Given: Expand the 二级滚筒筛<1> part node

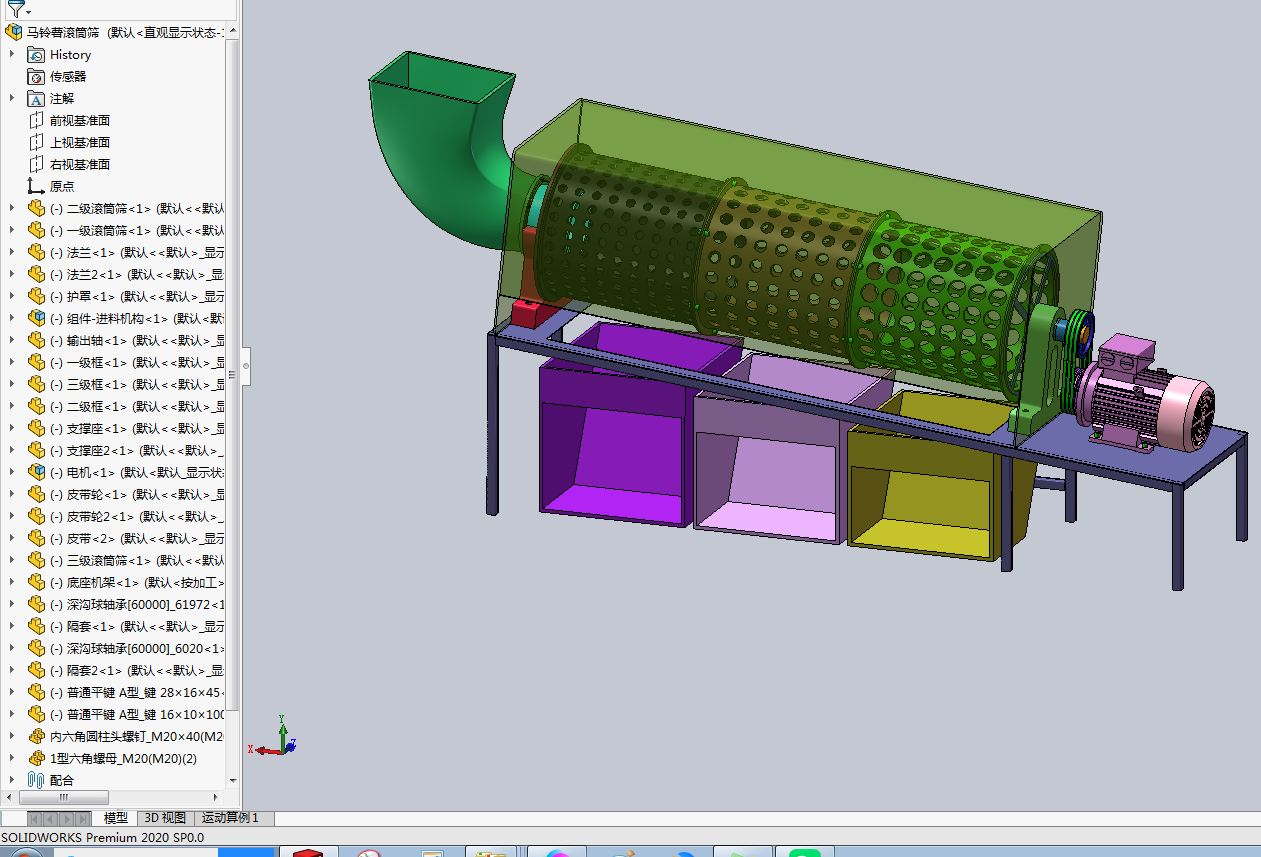Looking at the screenshot, I should pos(12,208).
